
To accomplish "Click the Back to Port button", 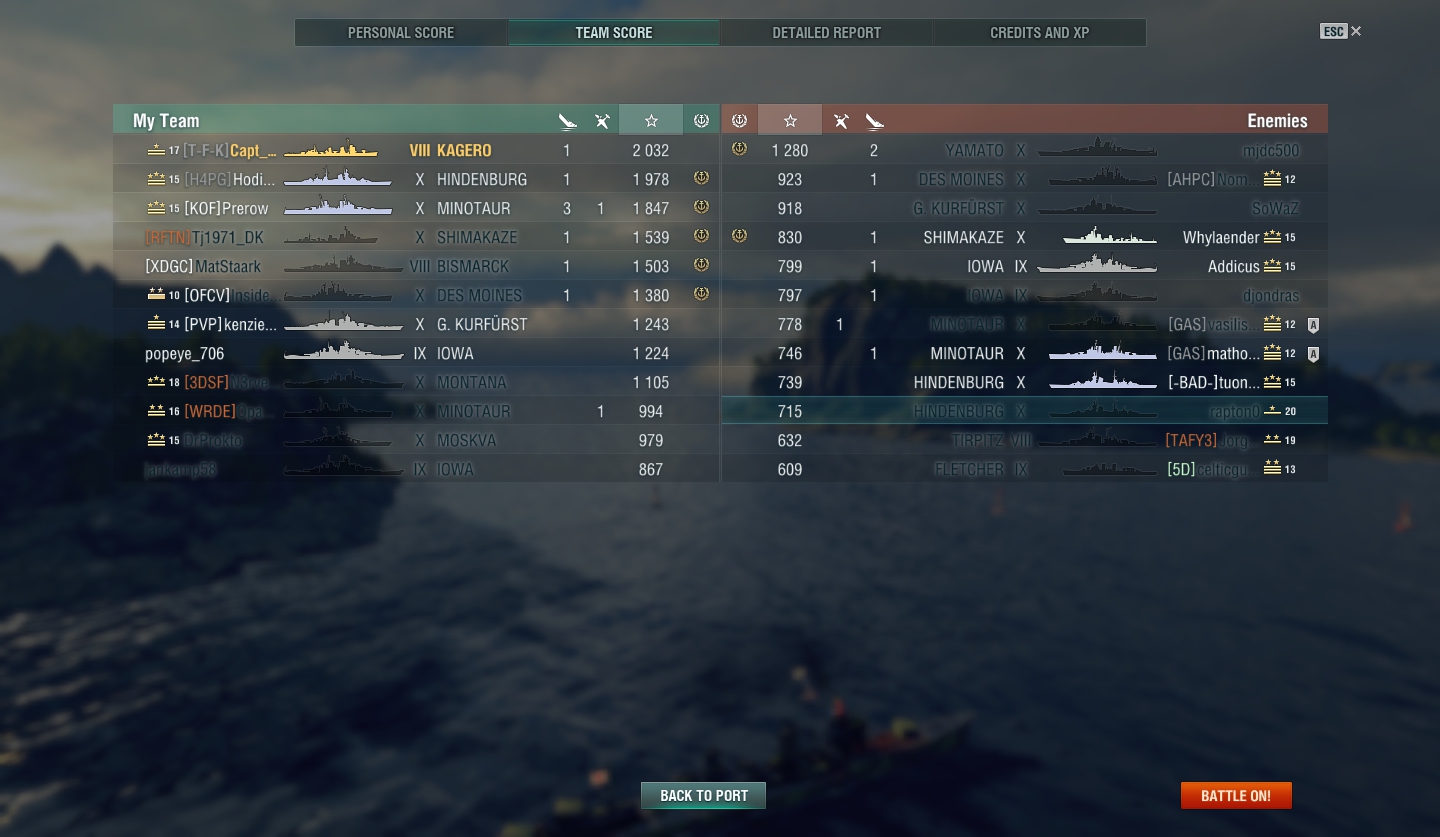I will click(x=703, y=795).
